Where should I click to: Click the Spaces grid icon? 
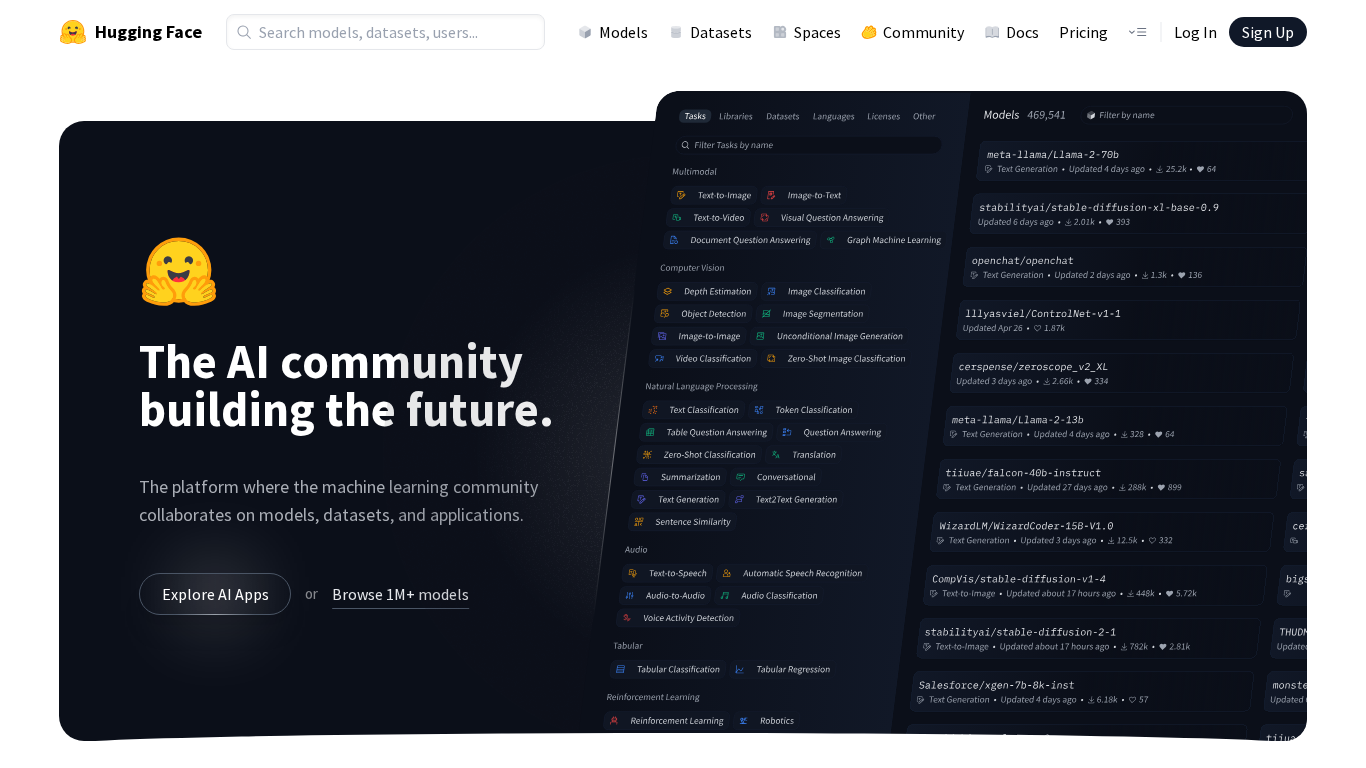(x=780, y=32)
